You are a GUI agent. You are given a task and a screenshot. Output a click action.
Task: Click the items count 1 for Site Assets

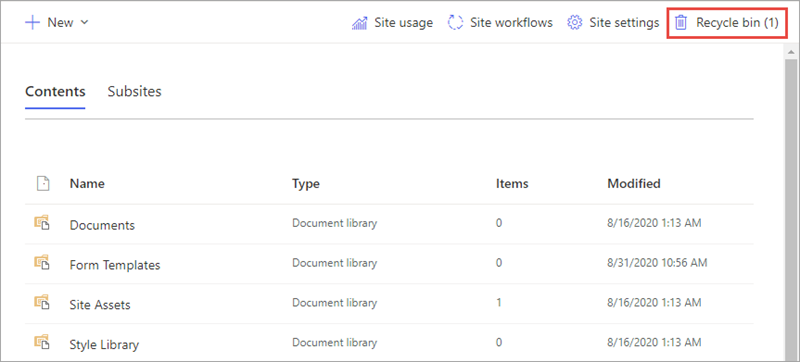click(498, 302)
